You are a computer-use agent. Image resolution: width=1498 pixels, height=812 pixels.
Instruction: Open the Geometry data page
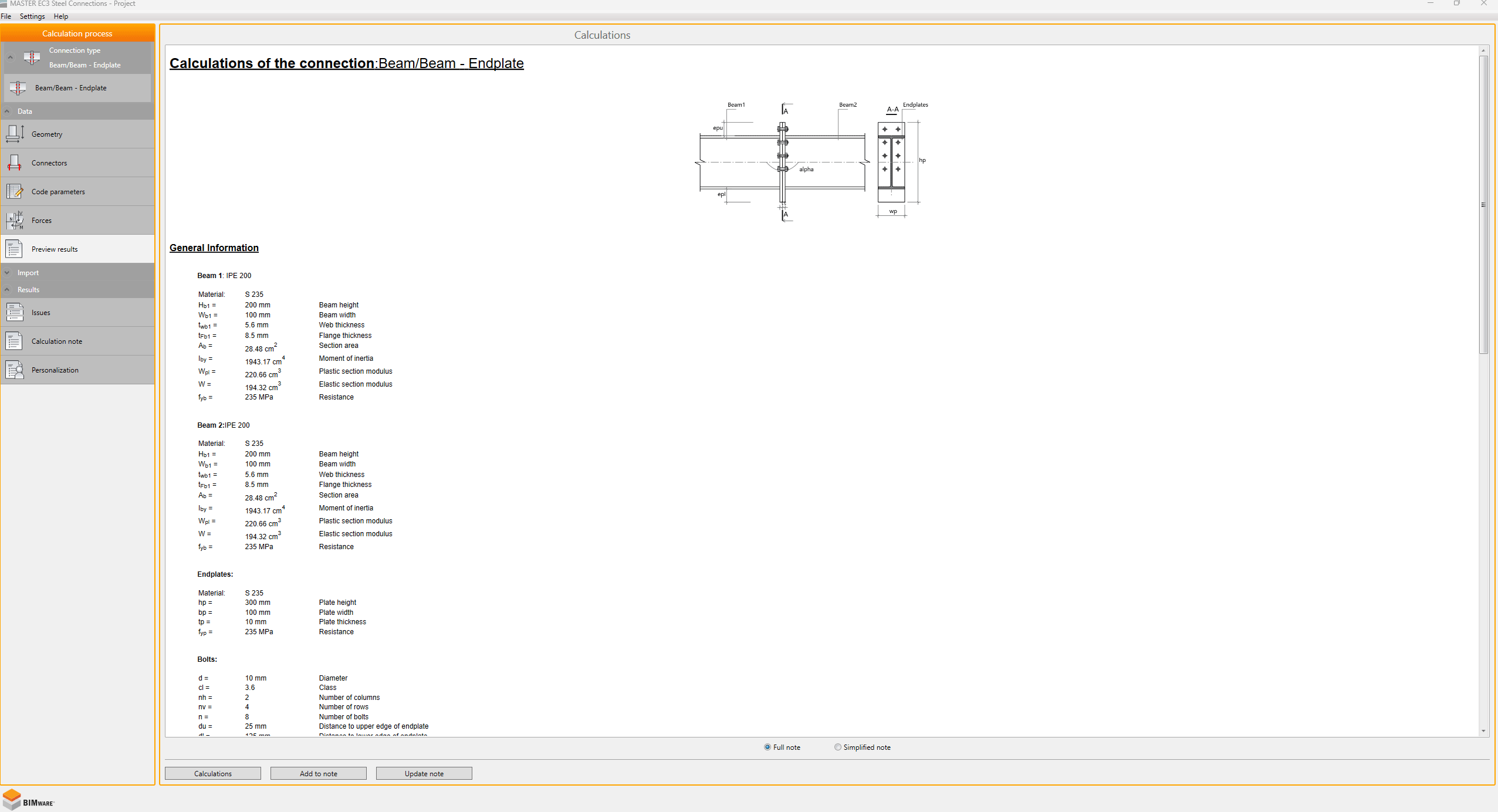77,134
